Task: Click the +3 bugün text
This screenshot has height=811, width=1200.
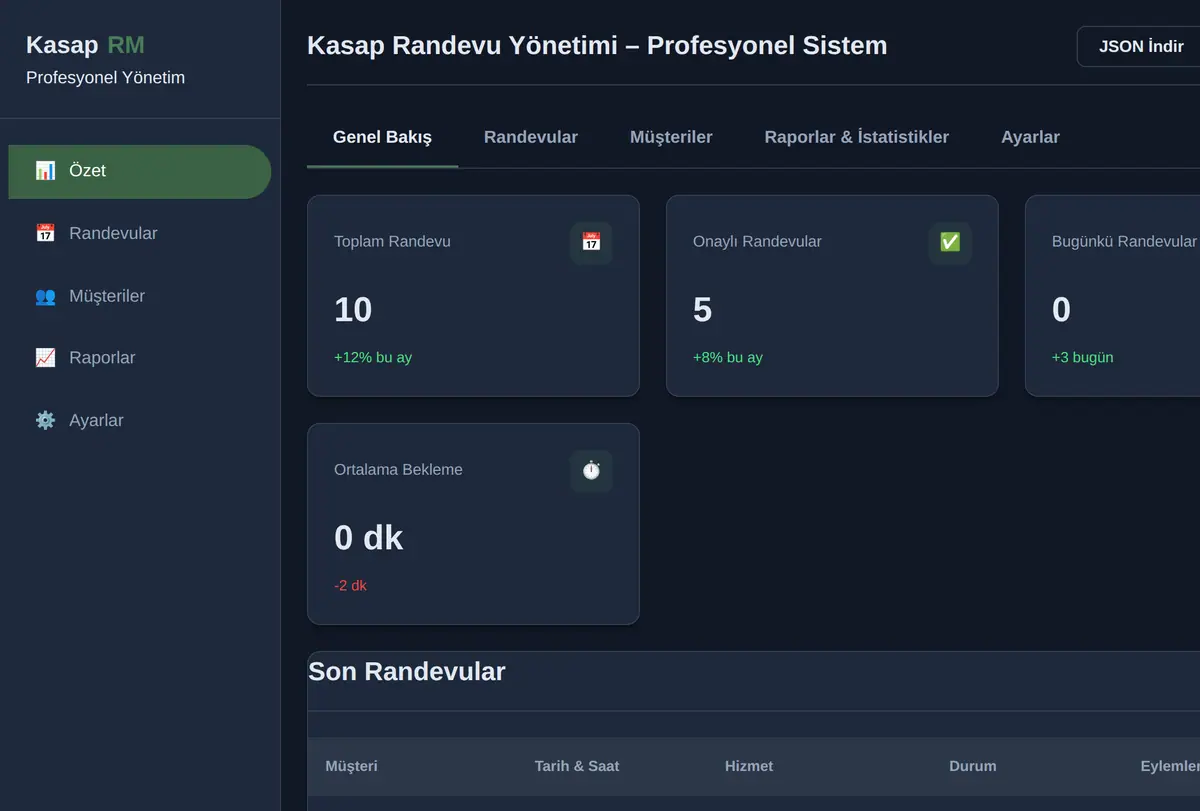Action: click(1082, 357)
